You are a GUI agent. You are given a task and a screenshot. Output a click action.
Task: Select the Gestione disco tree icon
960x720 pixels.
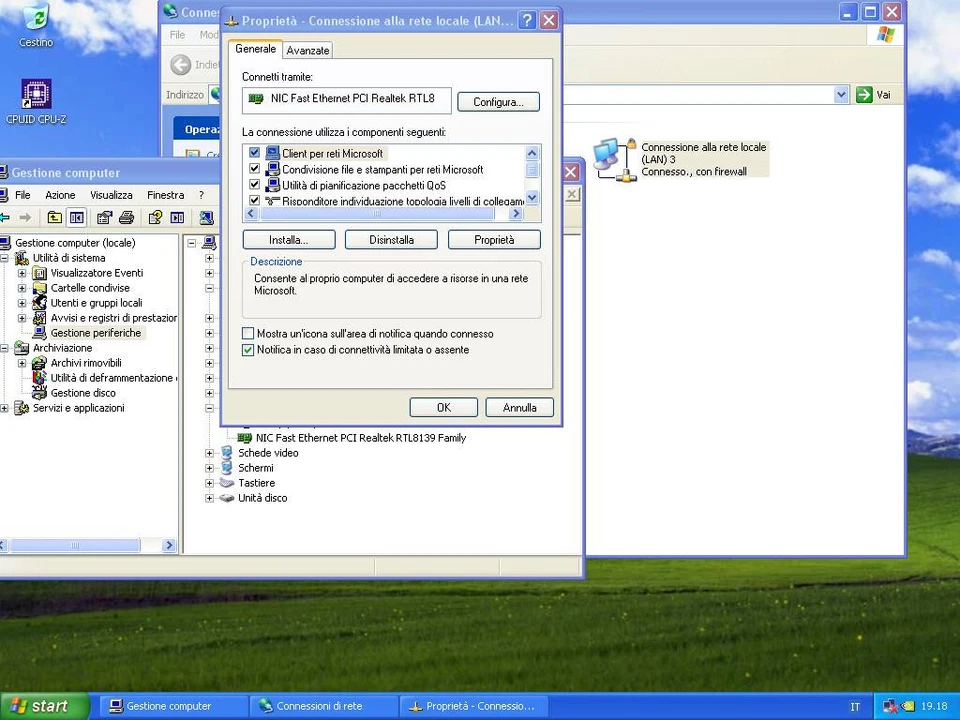pyautogui.click(x=40, y=393)
